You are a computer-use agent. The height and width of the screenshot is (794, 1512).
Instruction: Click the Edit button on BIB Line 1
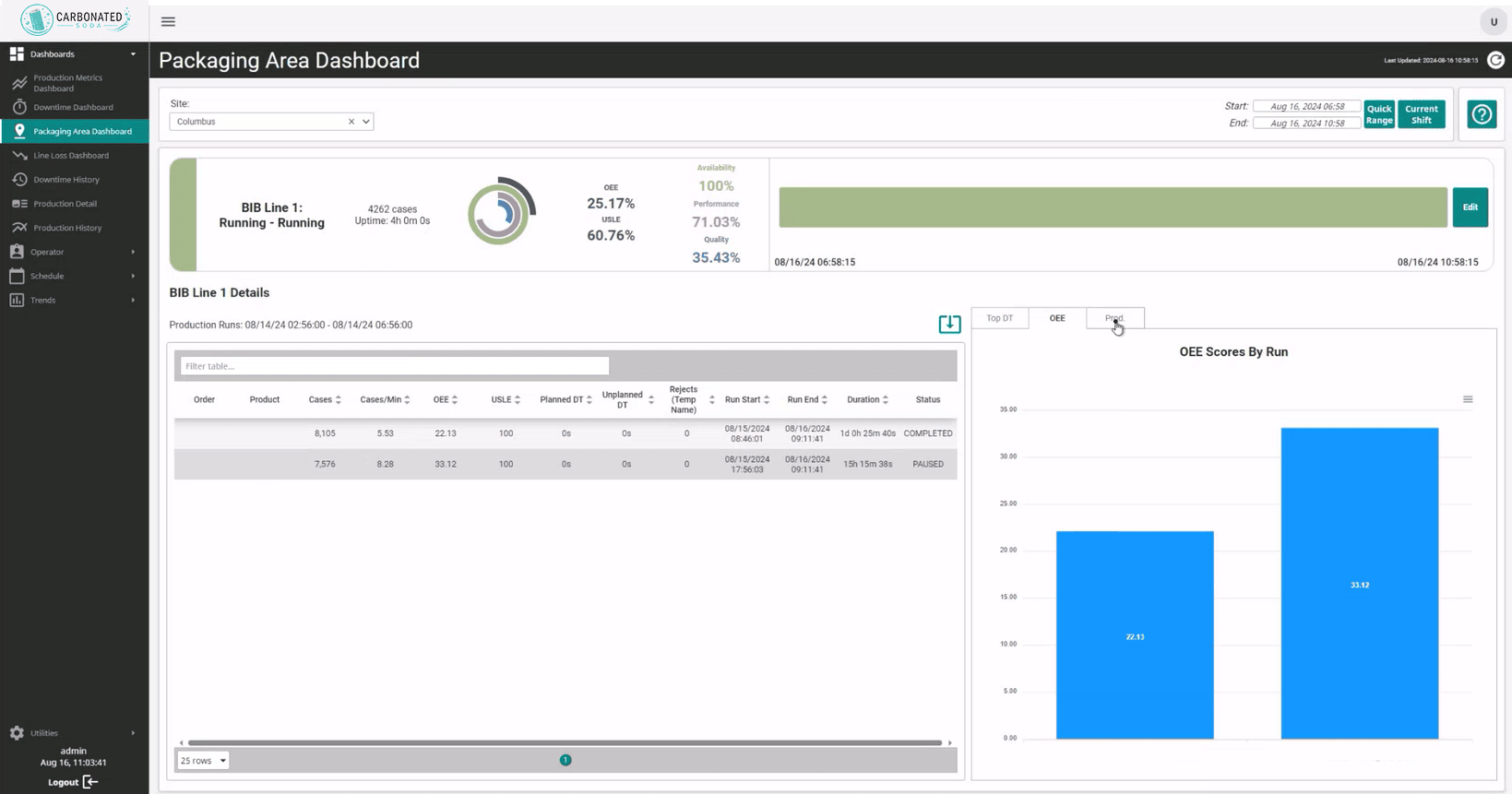tap(1470, 207)
